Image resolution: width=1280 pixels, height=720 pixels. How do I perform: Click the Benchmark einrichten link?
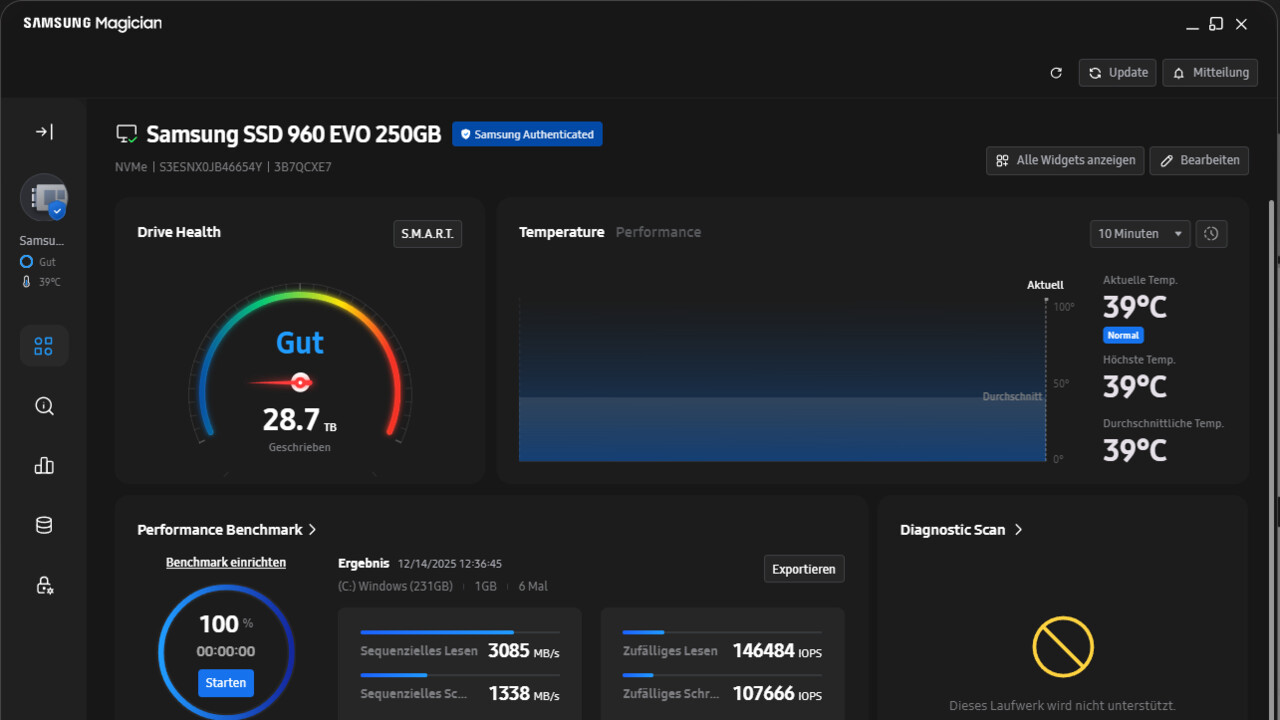coord(226,563)
